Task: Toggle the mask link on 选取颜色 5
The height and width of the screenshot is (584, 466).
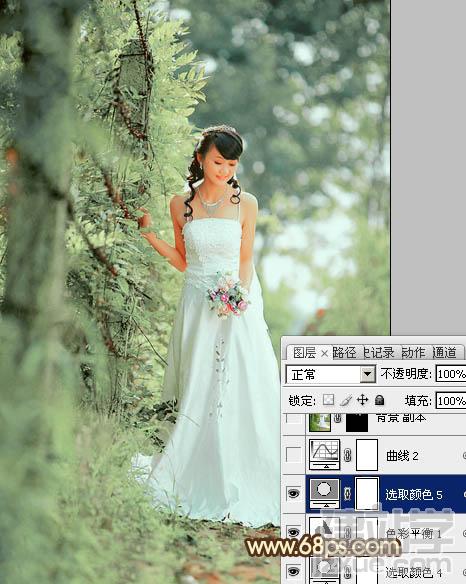Action: (x=348, y=494)
